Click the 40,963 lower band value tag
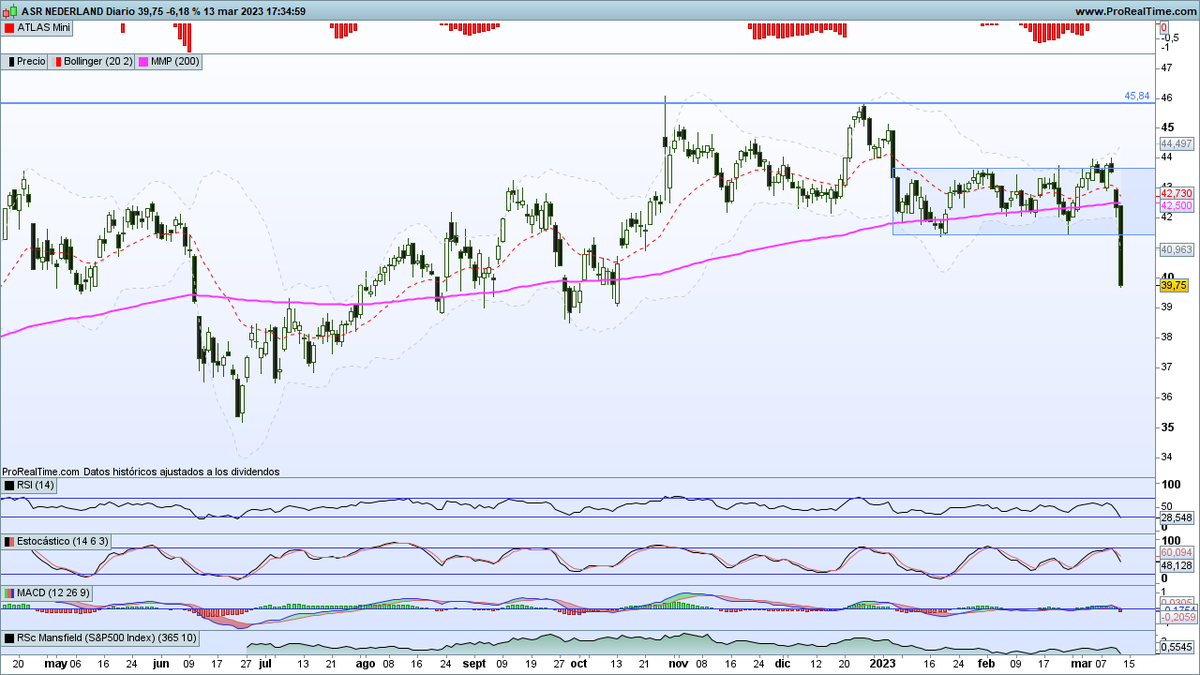This screenshot has width=1200, height=675. 1177,248
